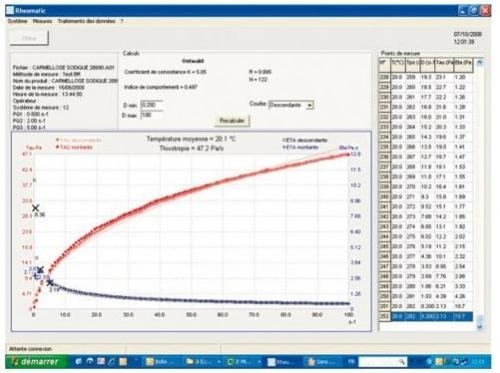Open the green grouped taskbar button
Screen dimensions: 500x373
pos(244,361)
